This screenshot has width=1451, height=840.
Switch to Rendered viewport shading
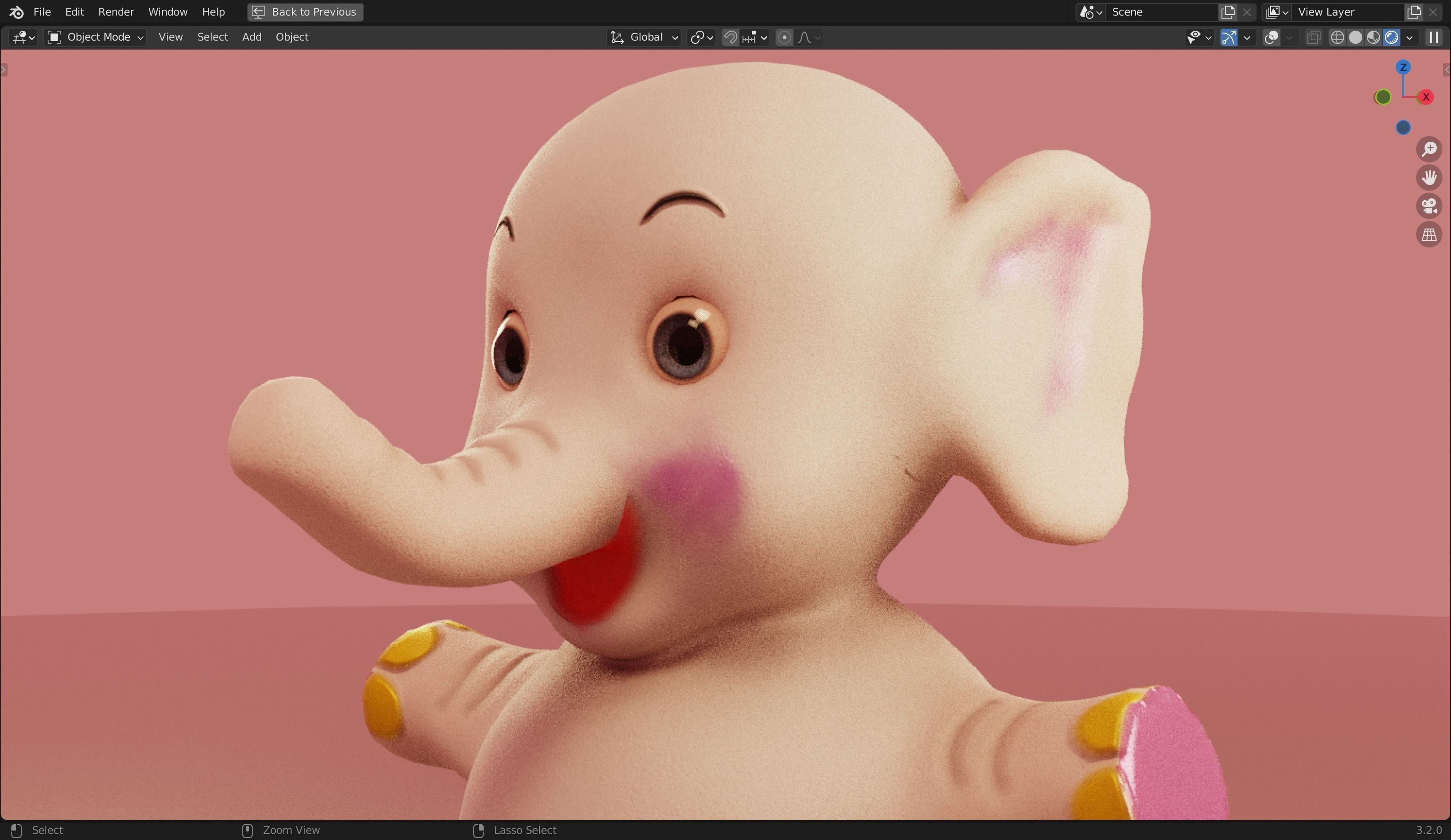[1391, 37]
